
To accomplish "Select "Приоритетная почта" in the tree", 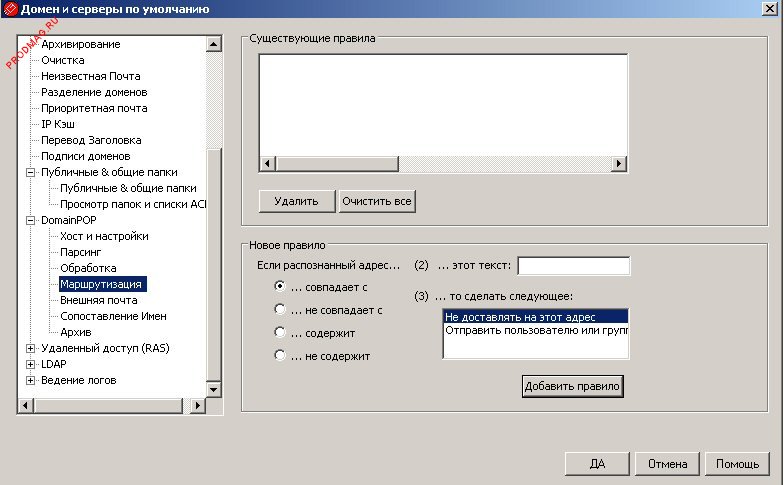I will tap(94, 108).
